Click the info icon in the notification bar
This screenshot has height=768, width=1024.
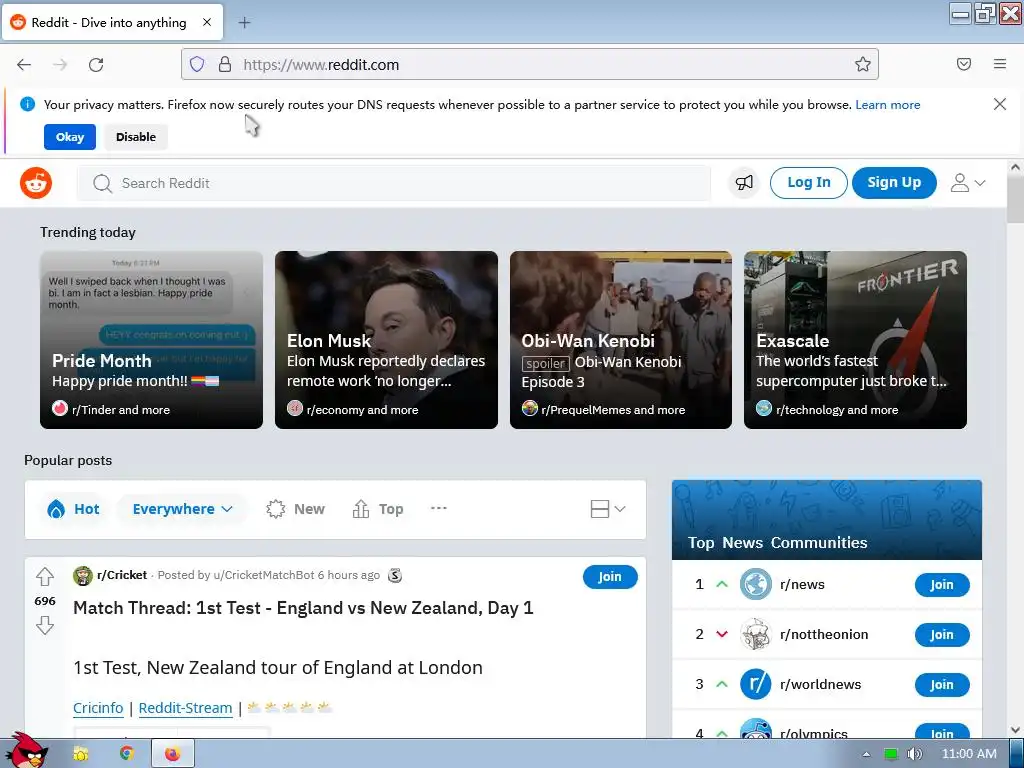tap(27, 104)
